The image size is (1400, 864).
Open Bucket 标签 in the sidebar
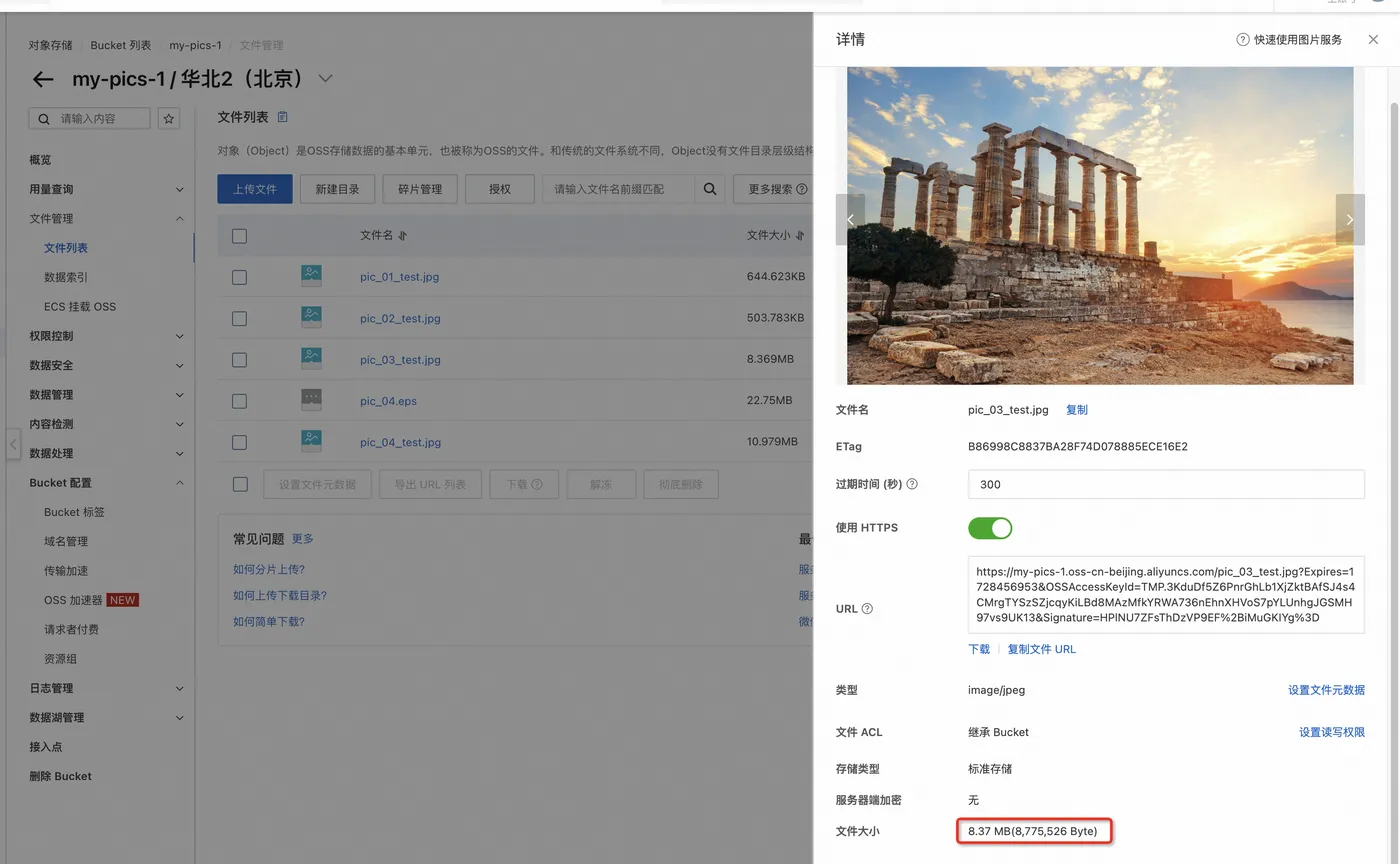[74, 512]
